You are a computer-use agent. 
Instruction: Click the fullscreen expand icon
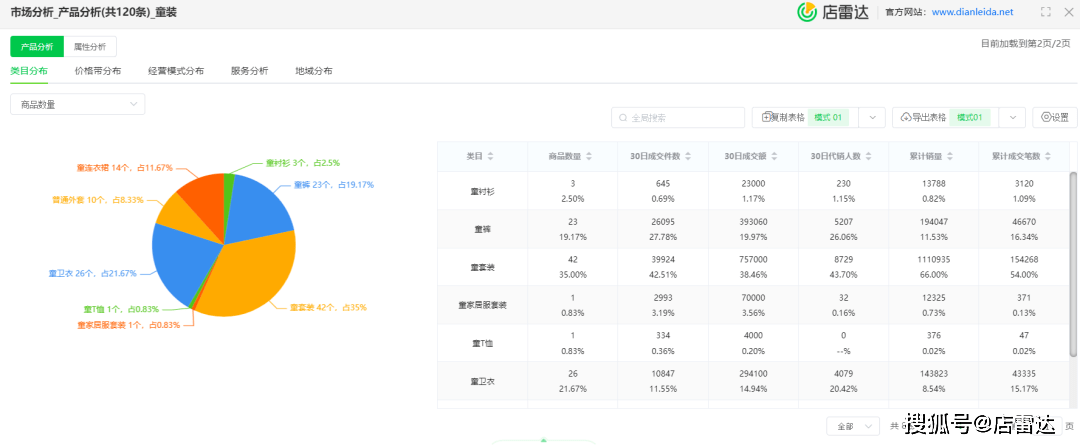[1045, 12]
